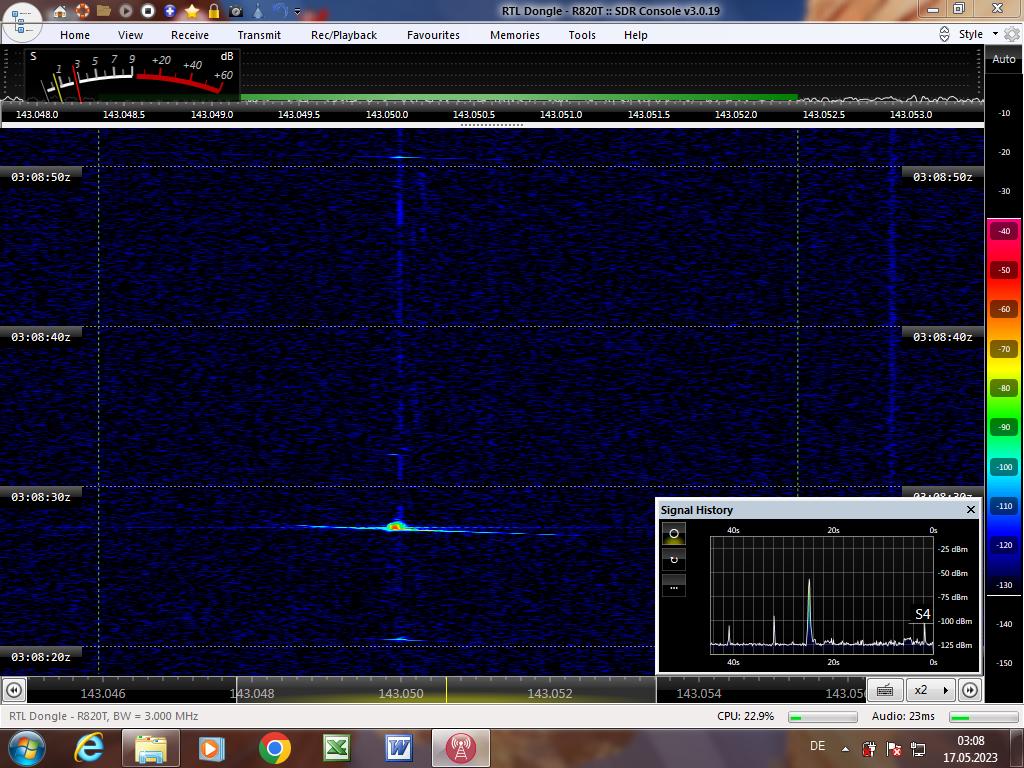Open the Transmit ribbon tab

pos(259,35)
